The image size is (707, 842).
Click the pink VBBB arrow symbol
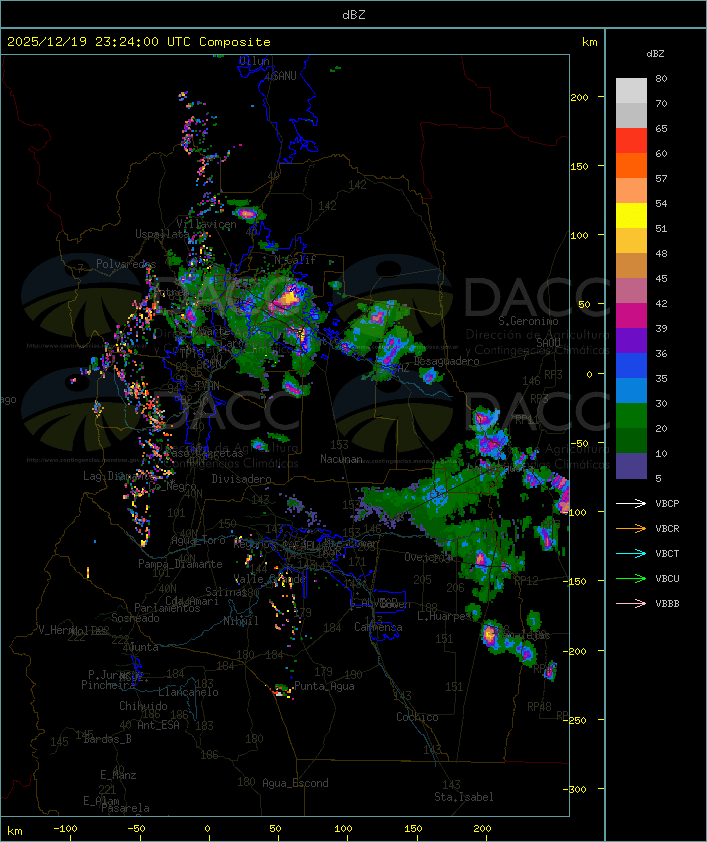[x=631, y=603]
